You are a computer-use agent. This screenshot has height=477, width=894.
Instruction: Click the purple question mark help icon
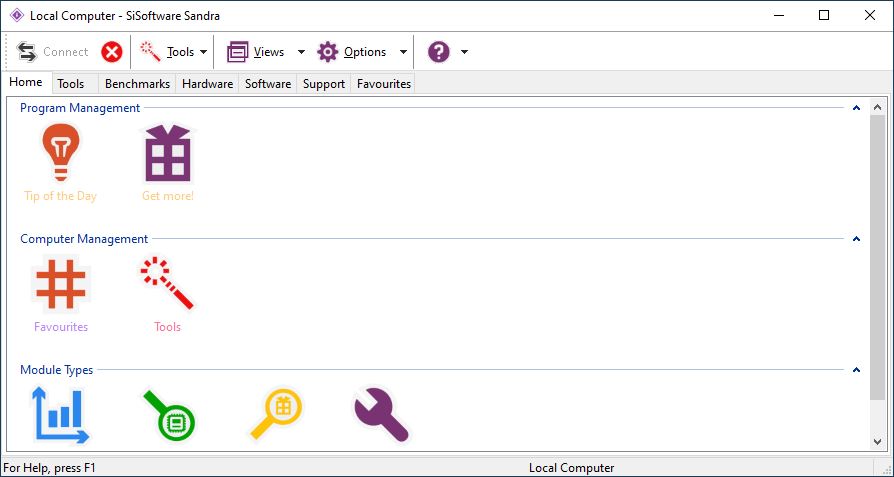[x=438, y=52]
